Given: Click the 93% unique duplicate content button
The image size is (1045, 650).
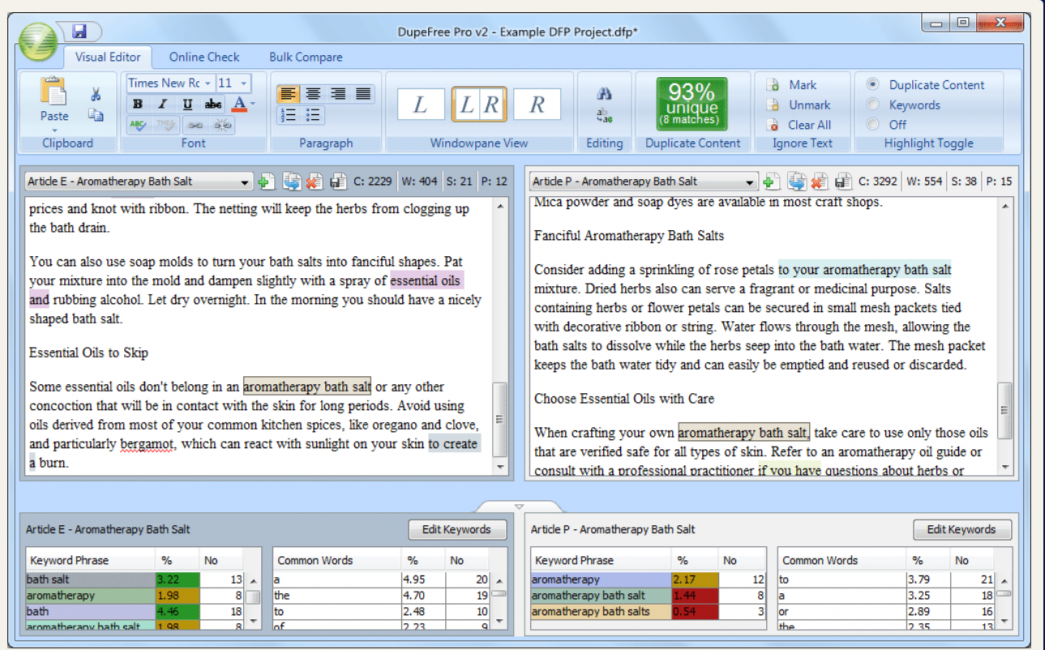Looking at the screenshot, I should point(692,104).
